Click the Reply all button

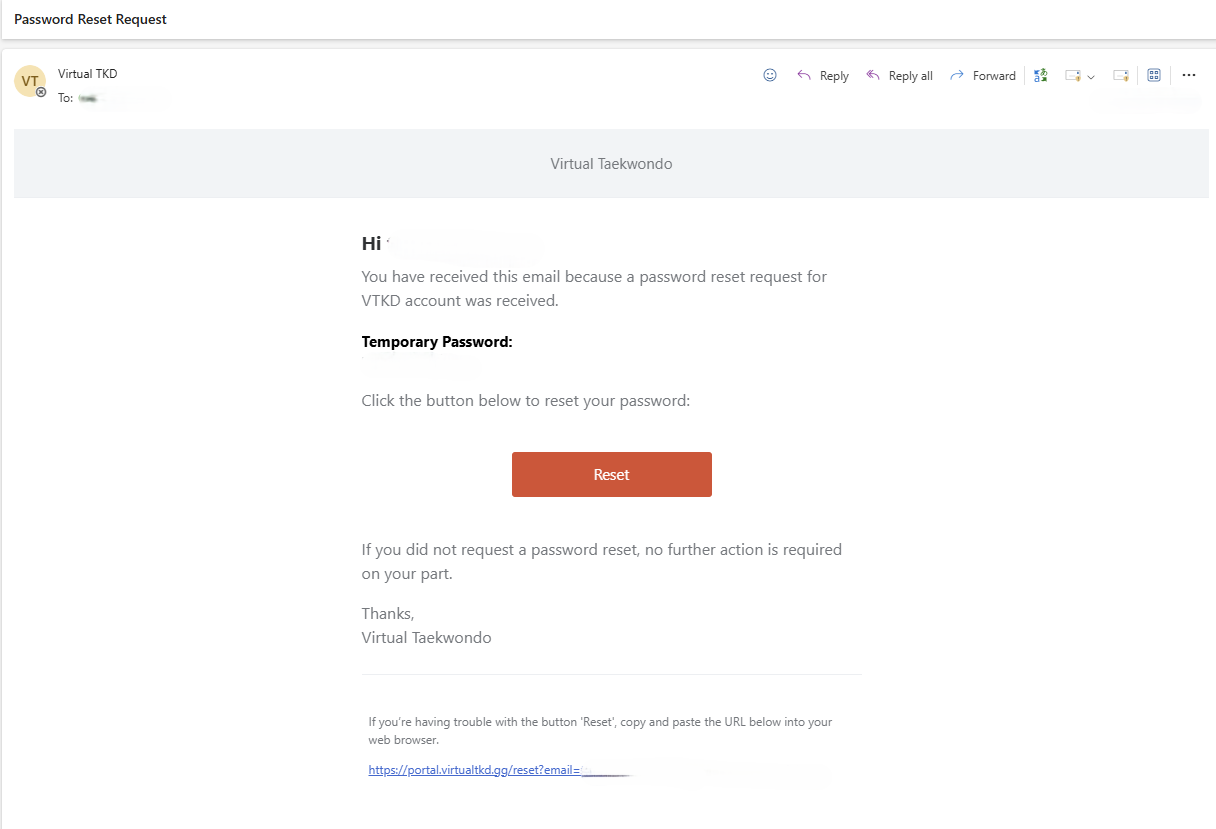[x=899, y=76]
